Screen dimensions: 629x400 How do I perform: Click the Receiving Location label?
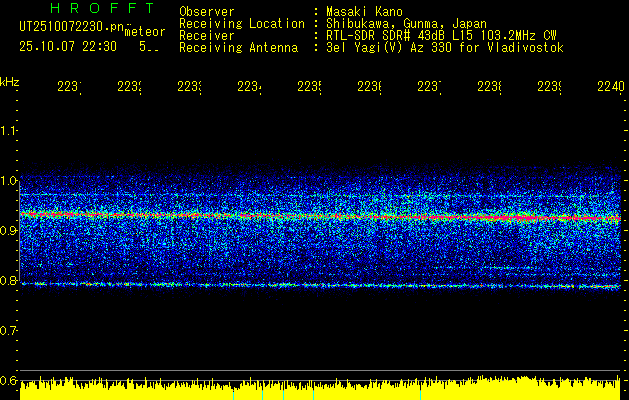[x=242, y=24]
